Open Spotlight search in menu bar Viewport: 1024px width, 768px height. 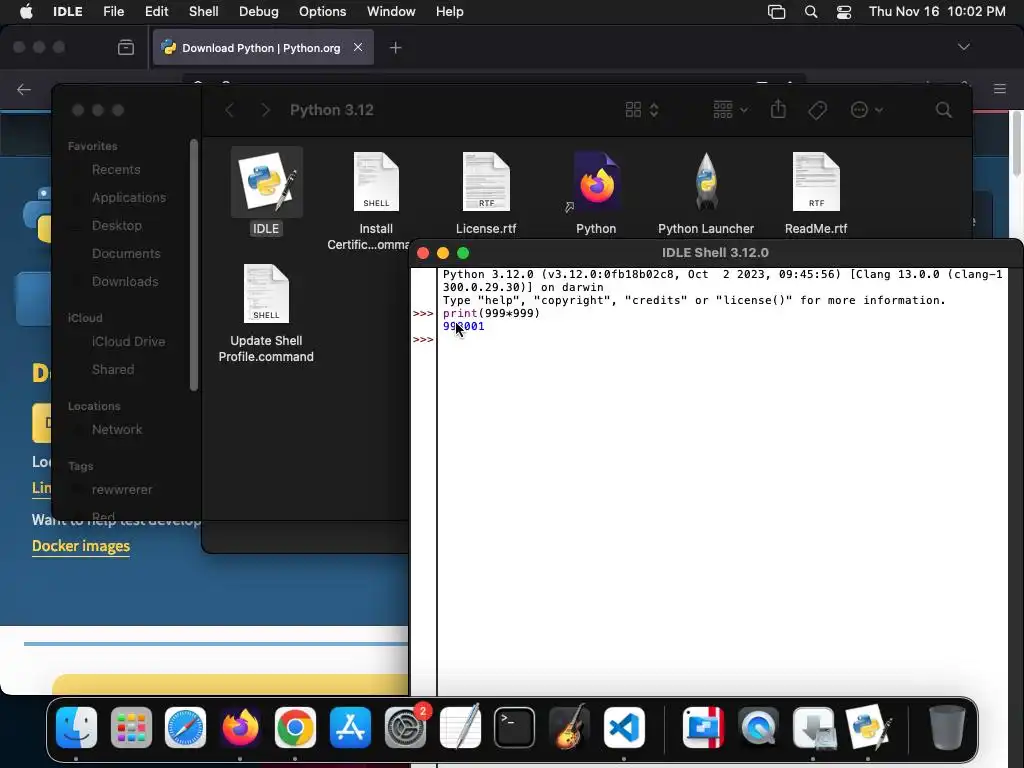pyautogui.click(x=810, y=12)
